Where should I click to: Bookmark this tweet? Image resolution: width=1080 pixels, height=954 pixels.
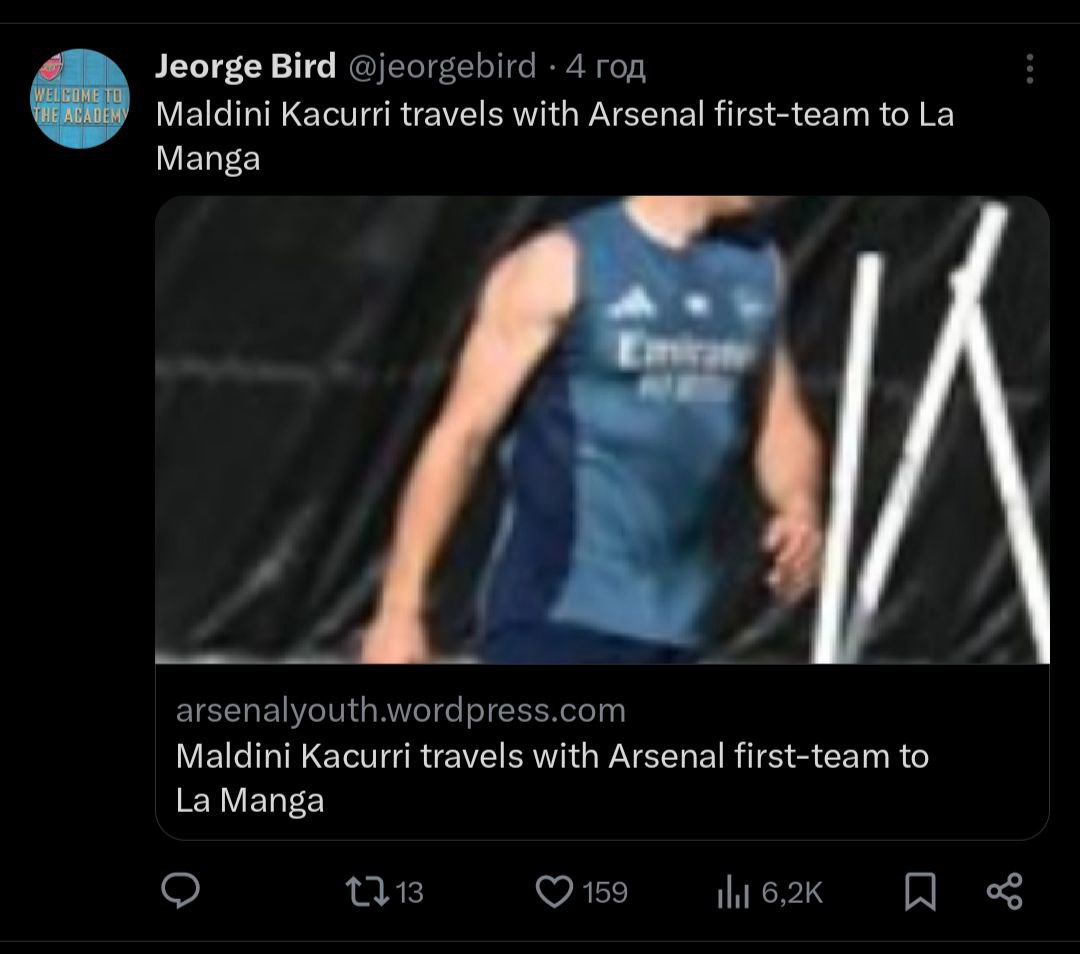pyautogui.click(x=920, y=891)
